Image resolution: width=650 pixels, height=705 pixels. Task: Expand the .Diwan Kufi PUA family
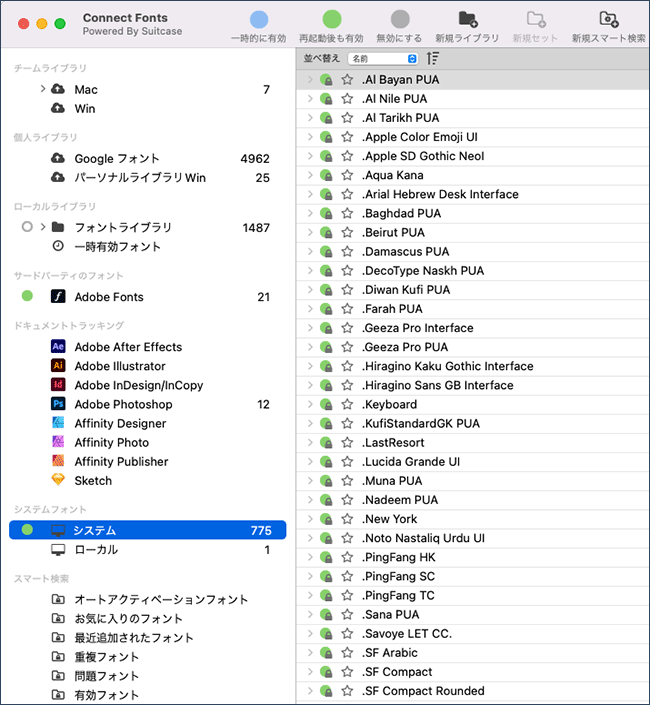coord(310,290)
